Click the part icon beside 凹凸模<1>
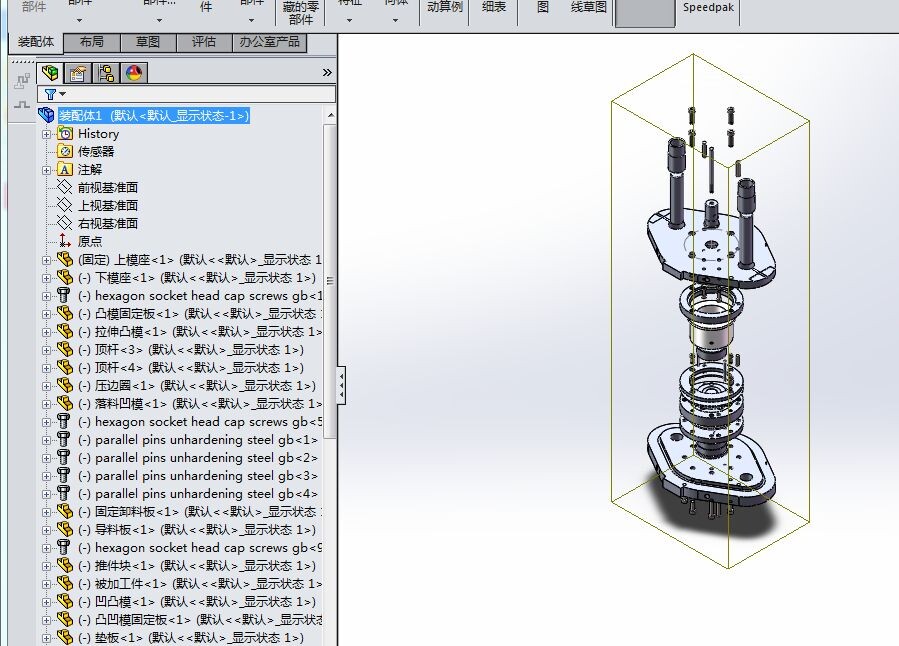Viewport: 899px width, 646px height. tap(65, 602)
